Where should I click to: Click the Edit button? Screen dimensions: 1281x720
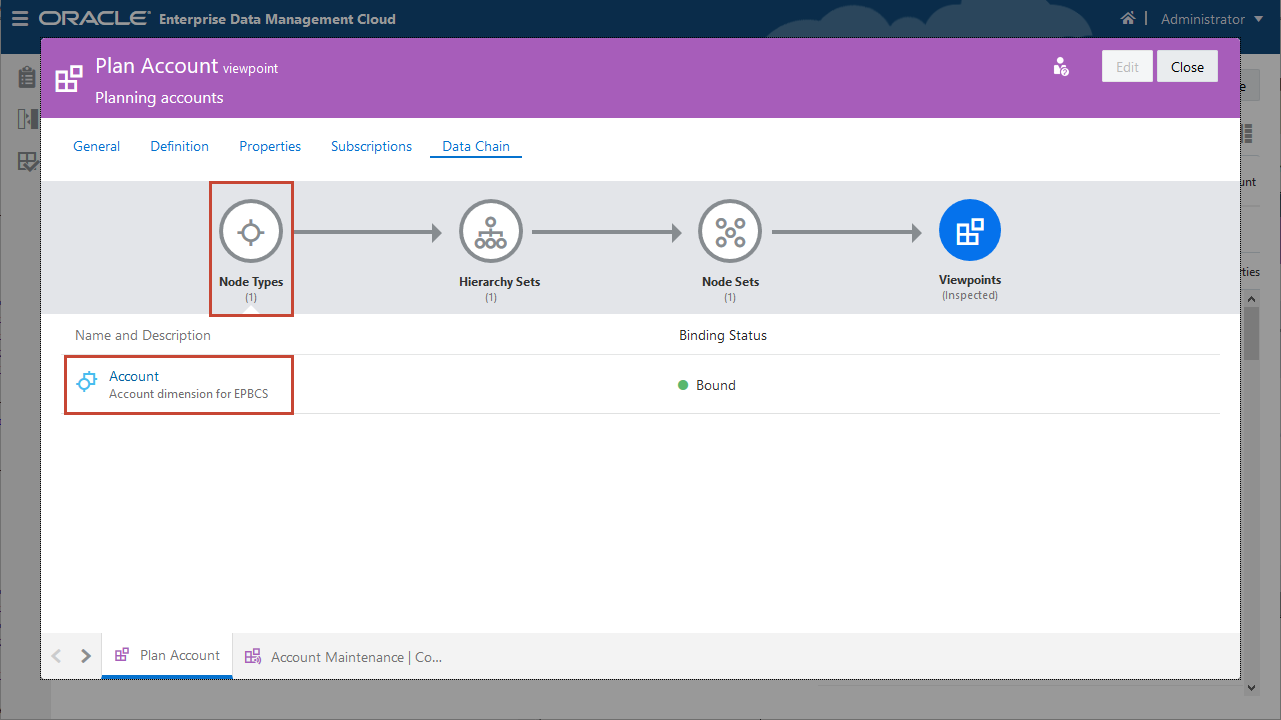pyautogui.click(x=1127, y=67)
